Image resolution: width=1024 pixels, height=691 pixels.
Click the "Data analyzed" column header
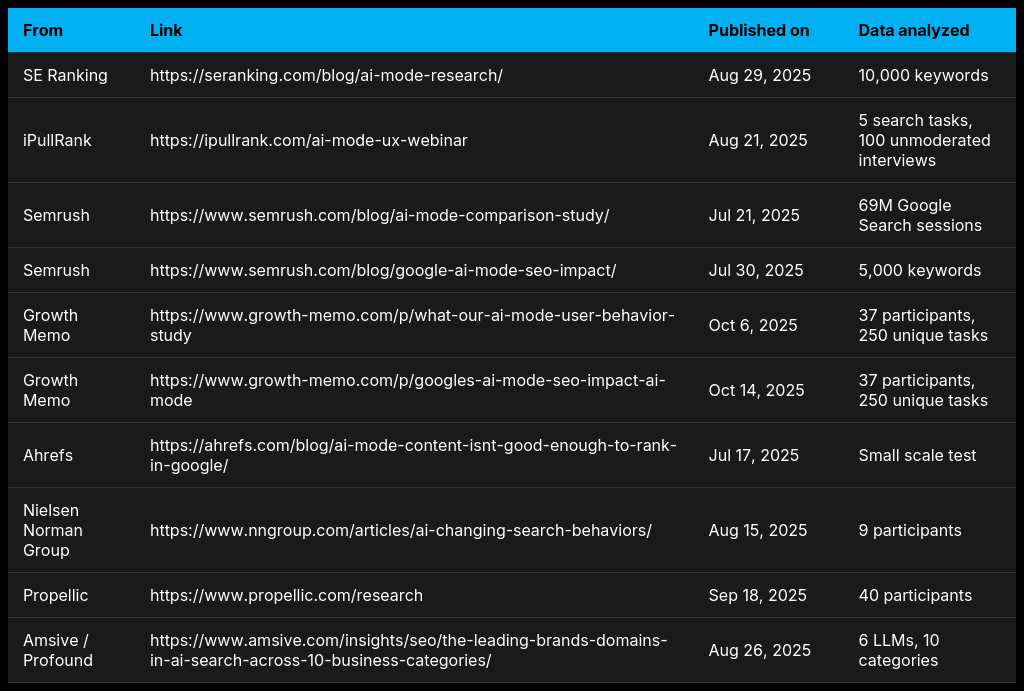pos(913,31)
